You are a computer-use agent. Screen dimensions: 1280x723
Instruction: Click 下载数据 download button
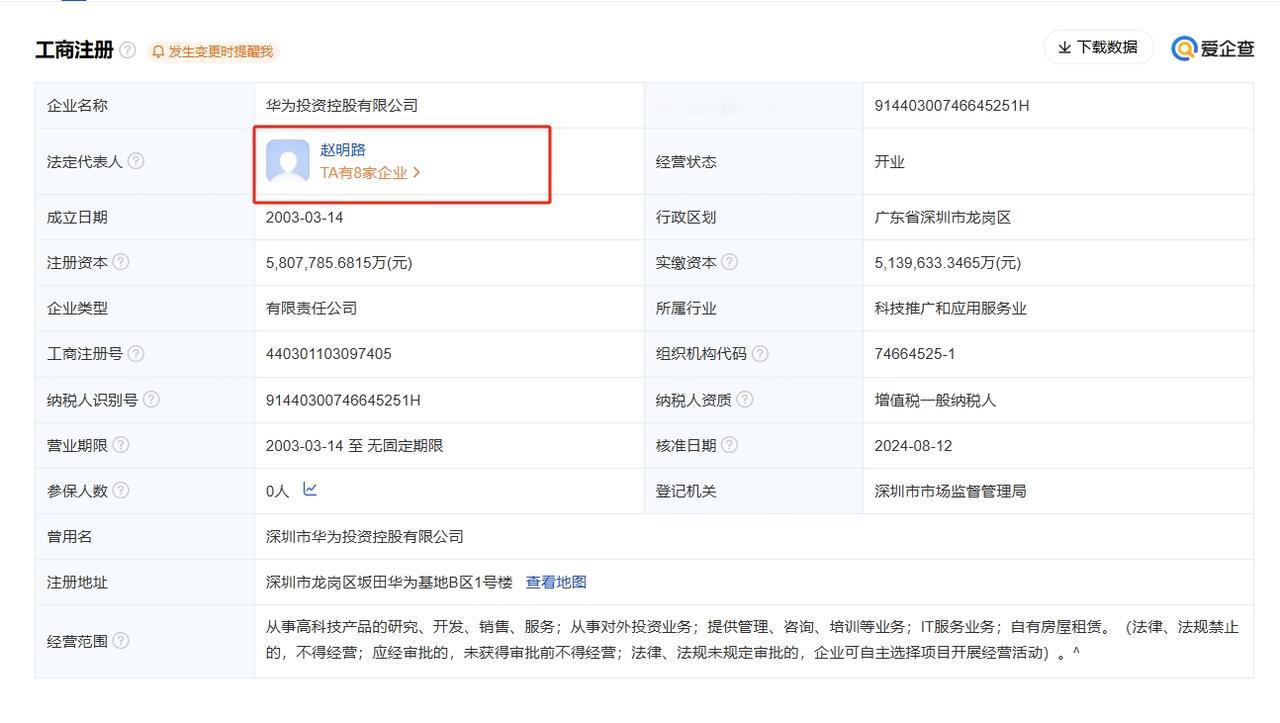coord(1098,47)
